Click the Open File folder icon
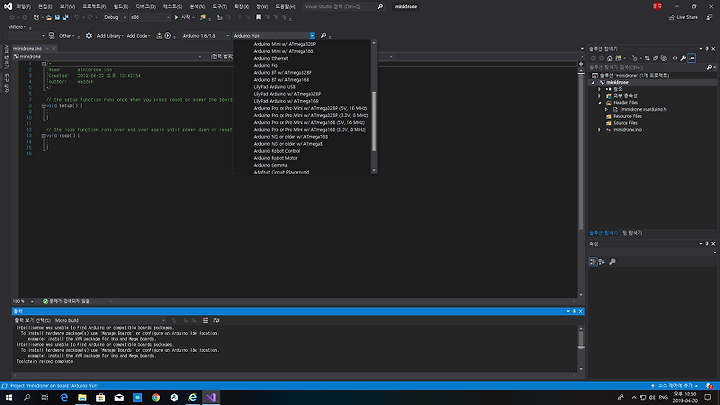The height and width of the screenshot is (405, 720). point(49,17)
